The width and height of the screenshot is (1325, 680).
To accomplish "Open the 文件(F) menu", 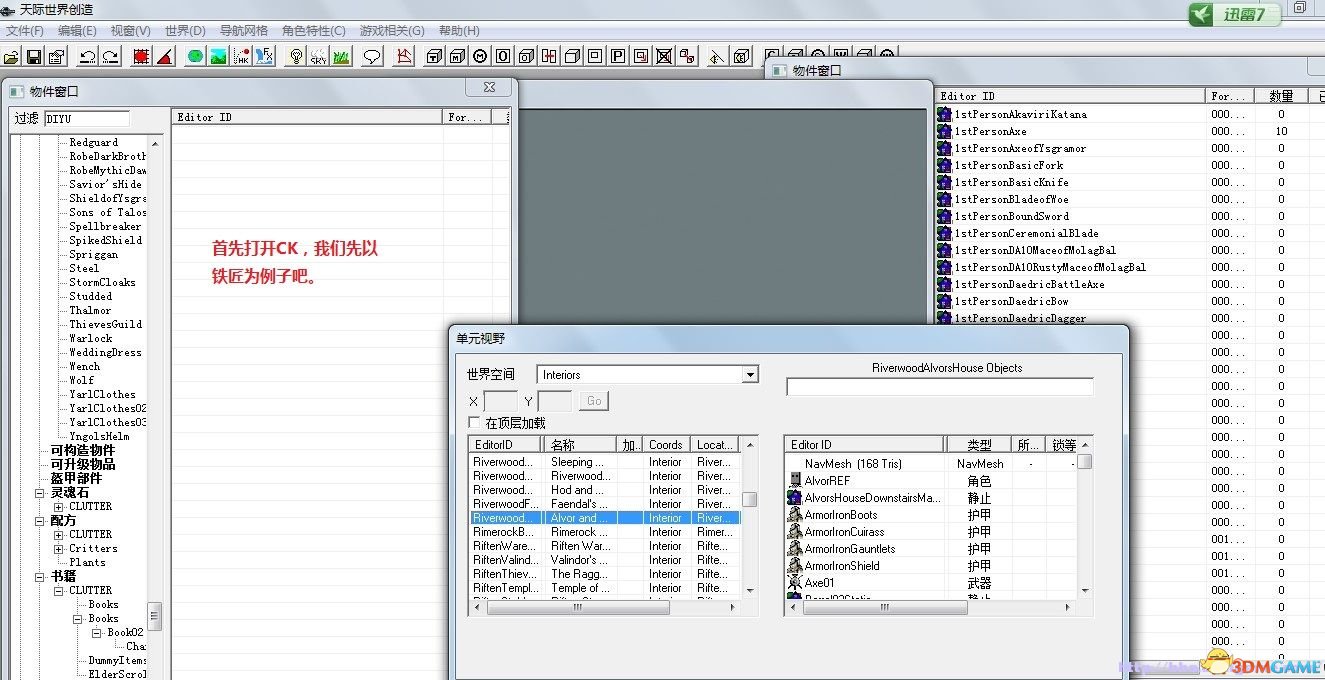I will tap(25, 31).
